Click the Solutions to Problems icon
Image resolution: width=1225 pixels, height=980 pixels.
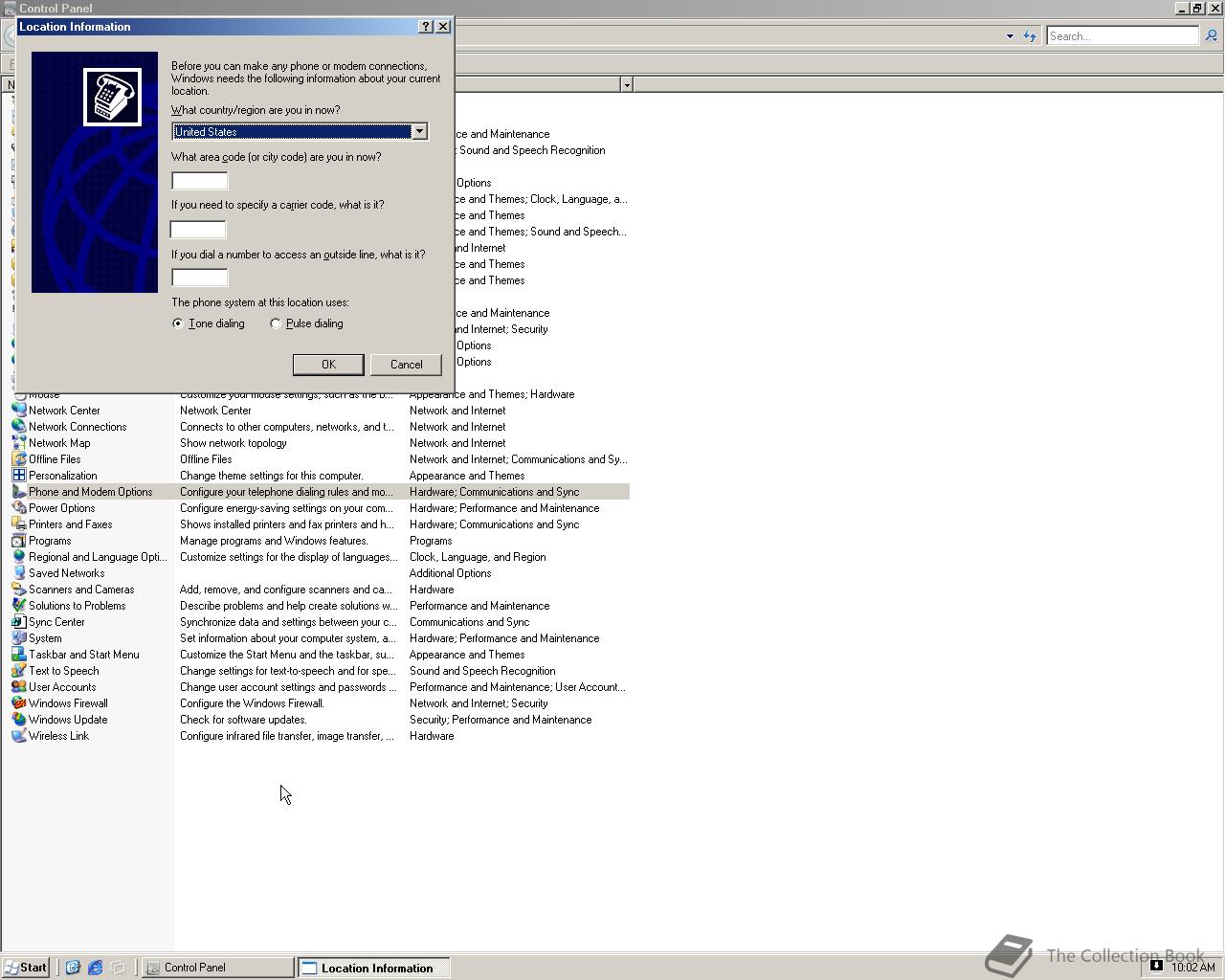coord(18,606)
